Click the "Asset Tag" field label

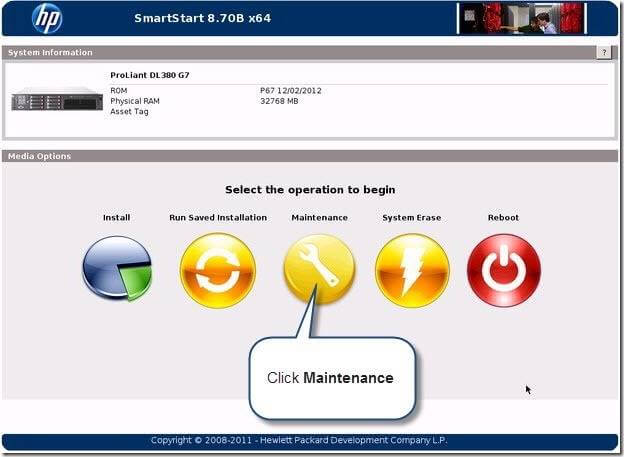[x=129, y=112]
